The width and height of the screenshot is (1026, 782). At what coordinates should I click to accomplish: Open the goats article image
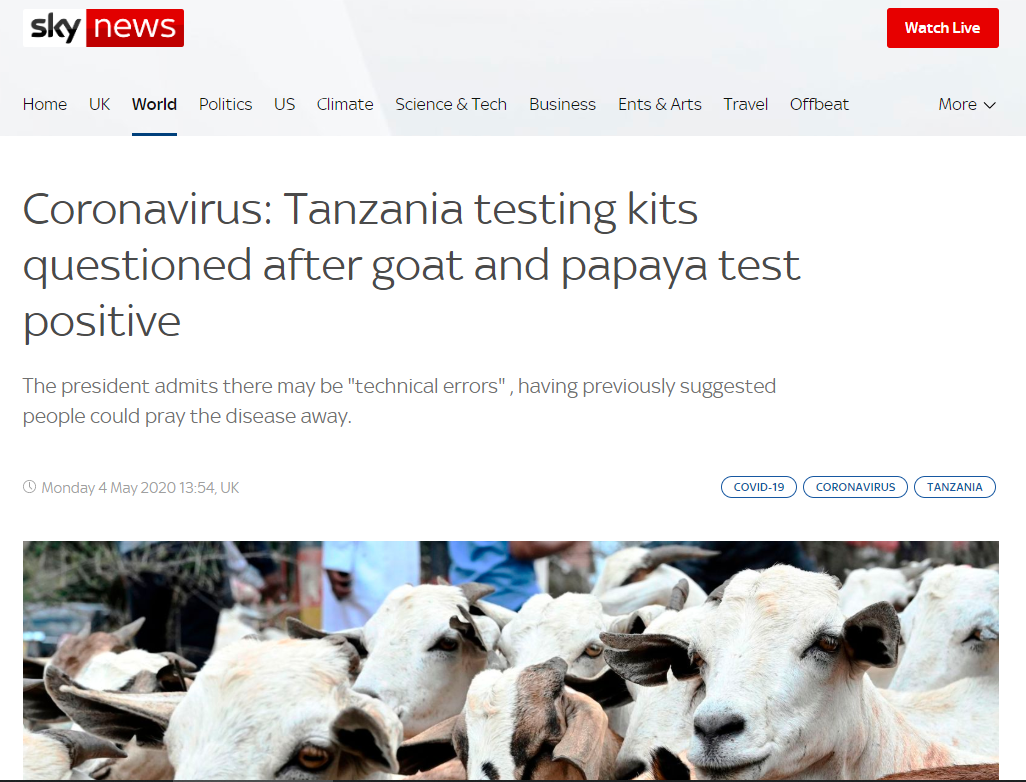tap(511, 660)
